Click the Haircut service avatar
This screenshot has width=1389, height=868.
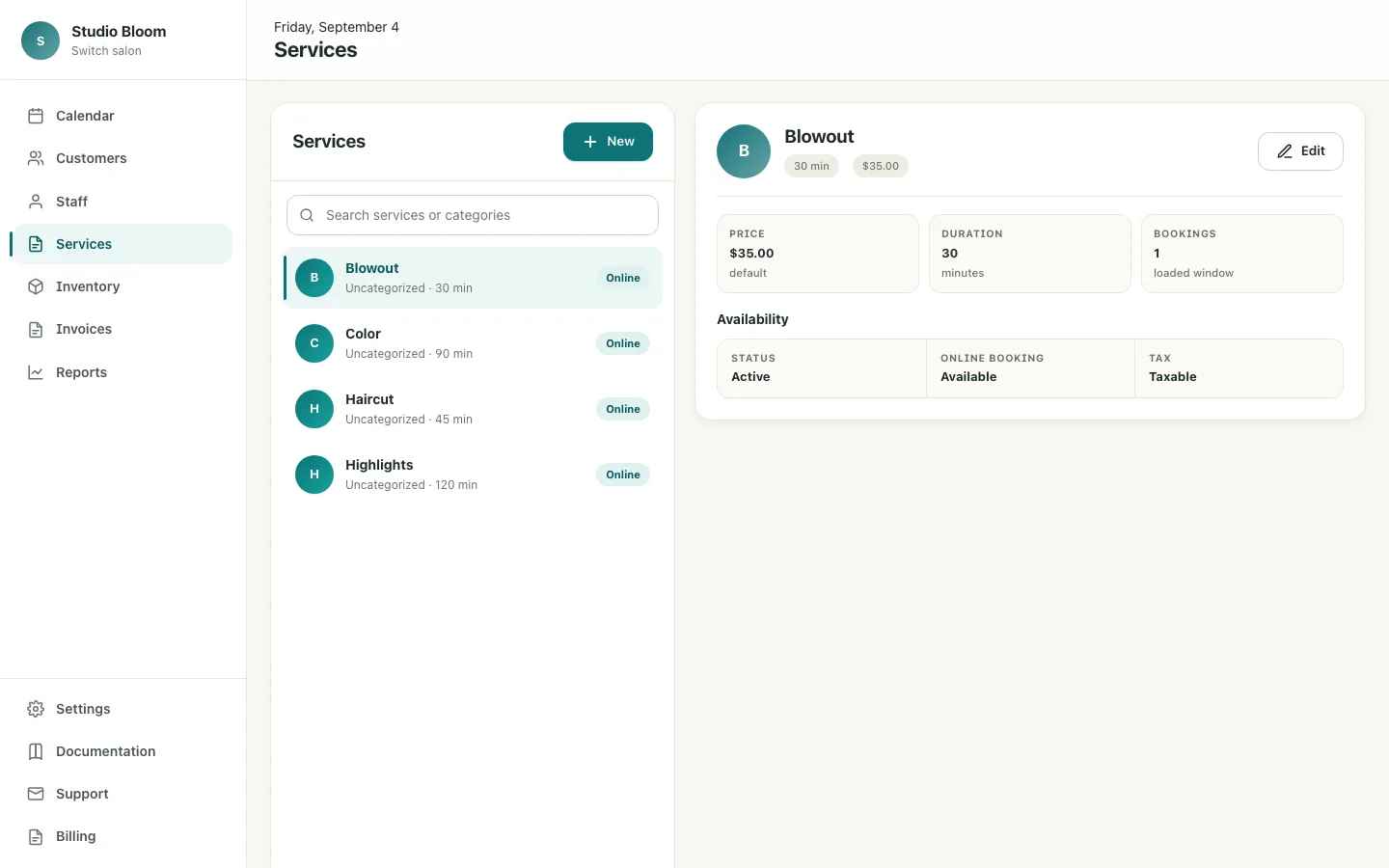[x=314, y=409]
